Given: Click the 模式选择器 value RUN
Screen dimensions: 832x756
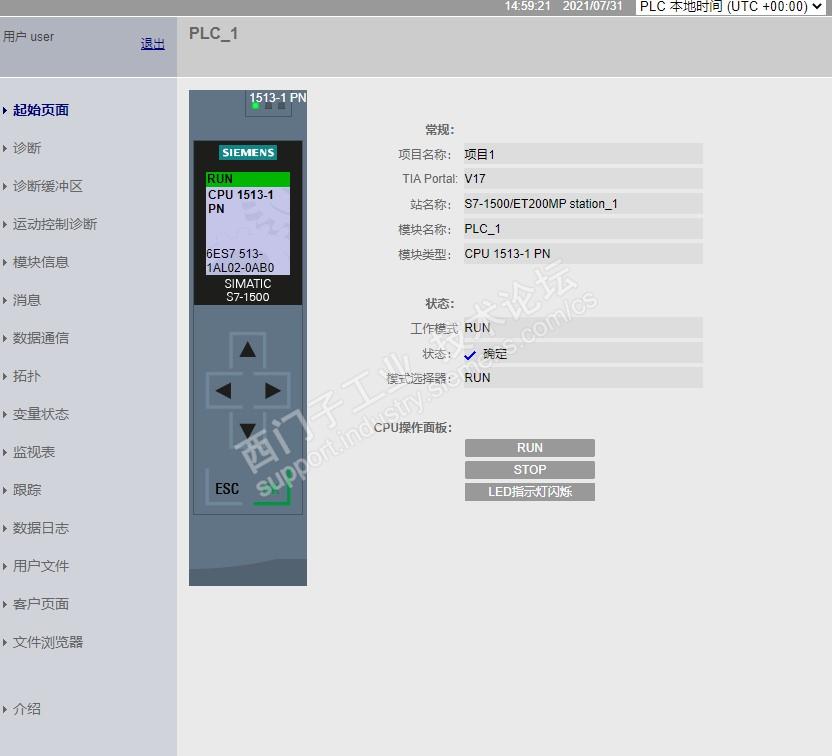Looking at the screenshot, I should click(x=583, y=378).
